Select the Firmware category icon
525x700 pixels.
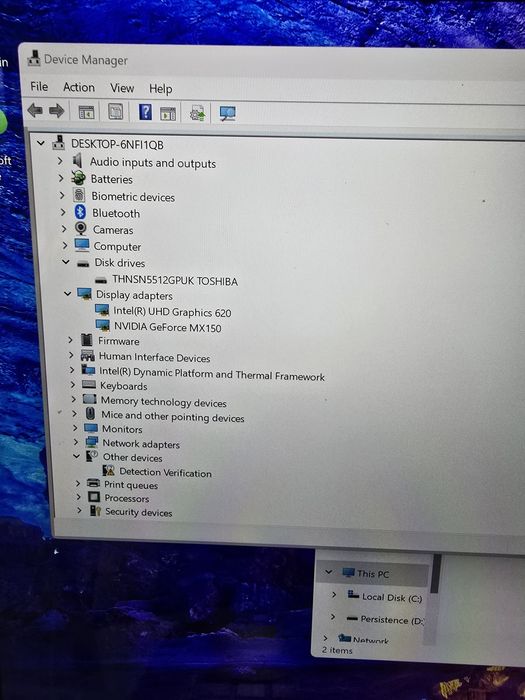(87, 340)
